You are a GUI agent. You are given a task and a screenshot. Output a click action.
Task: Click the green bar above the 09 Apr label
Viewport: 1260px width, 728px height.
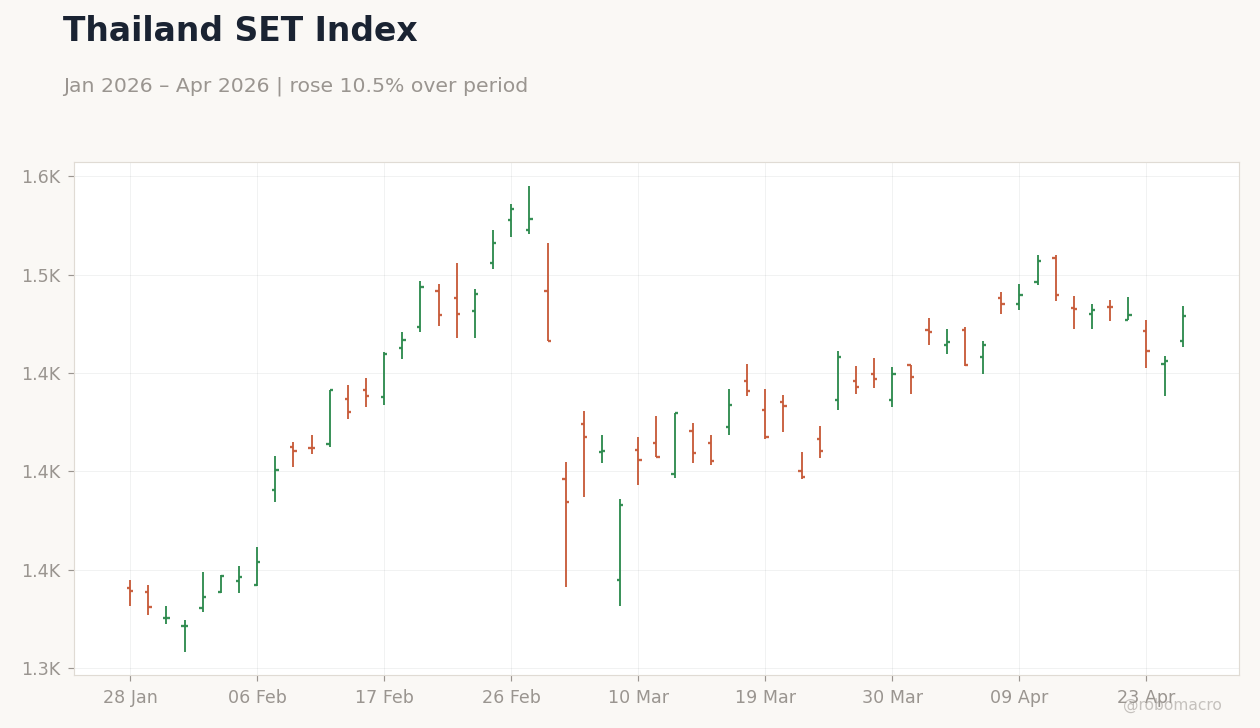point(1019,297)
